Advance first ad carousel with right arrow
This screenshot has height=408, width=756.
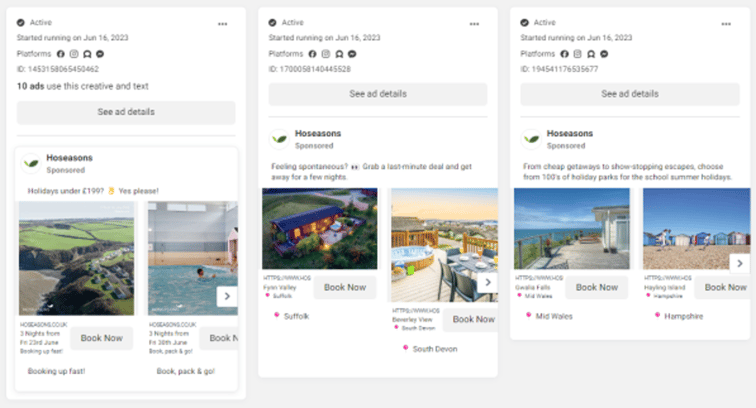tap(227, 296)
